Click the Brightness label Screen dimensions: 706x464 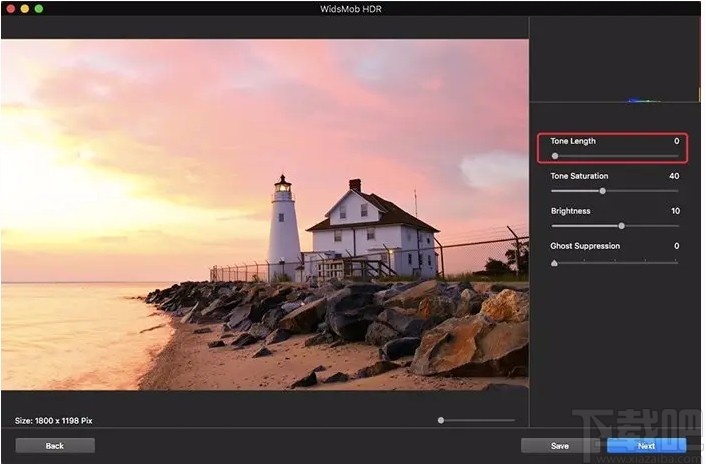[x=570, y=211]
